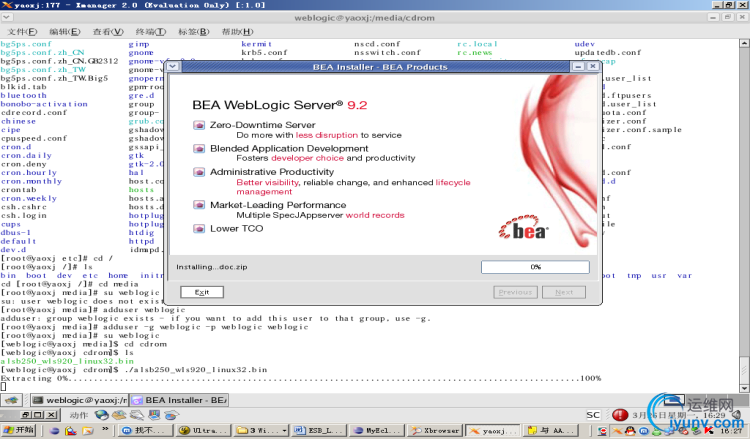750x439 pixels.
Task: Switch to 与 AA... chat taskbar window
Action: pyautogui.click(x=551, y=431)
